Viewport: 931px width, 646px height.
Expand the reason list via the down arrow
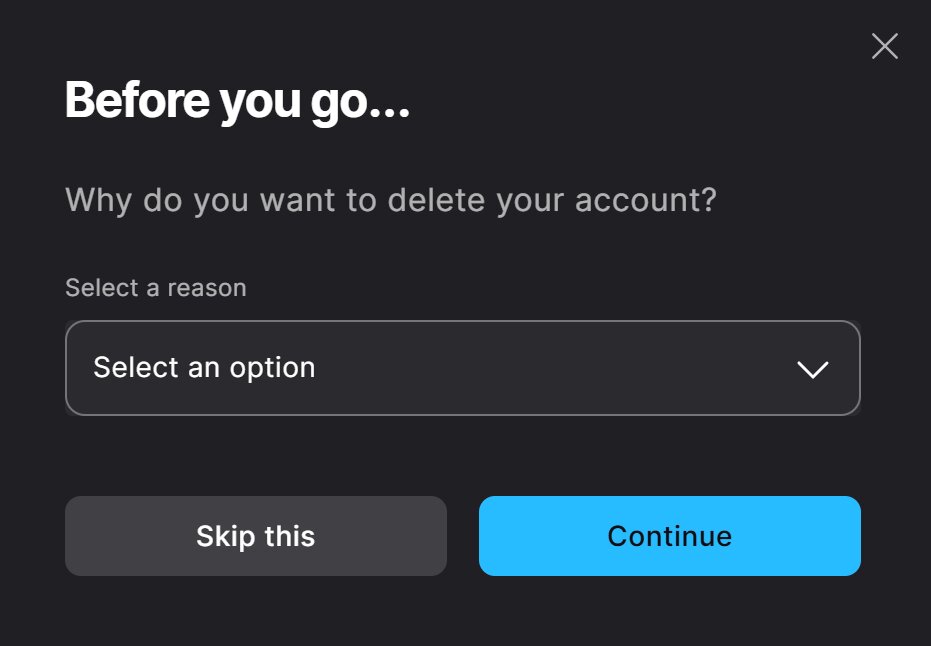(812, 369)
